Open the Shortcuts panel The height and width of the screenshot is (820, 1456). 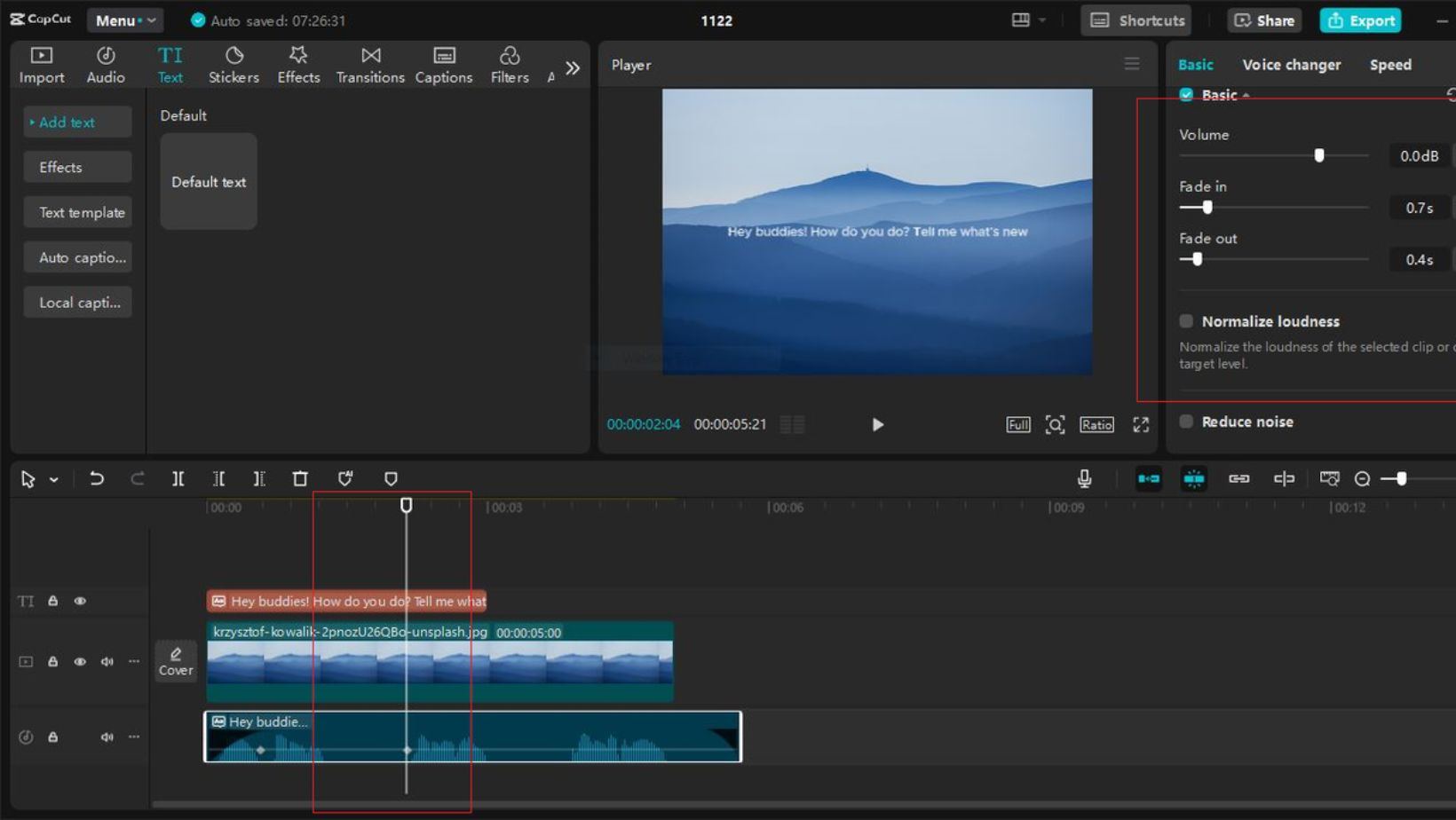pyautogui.click(x=1136, y=20)
